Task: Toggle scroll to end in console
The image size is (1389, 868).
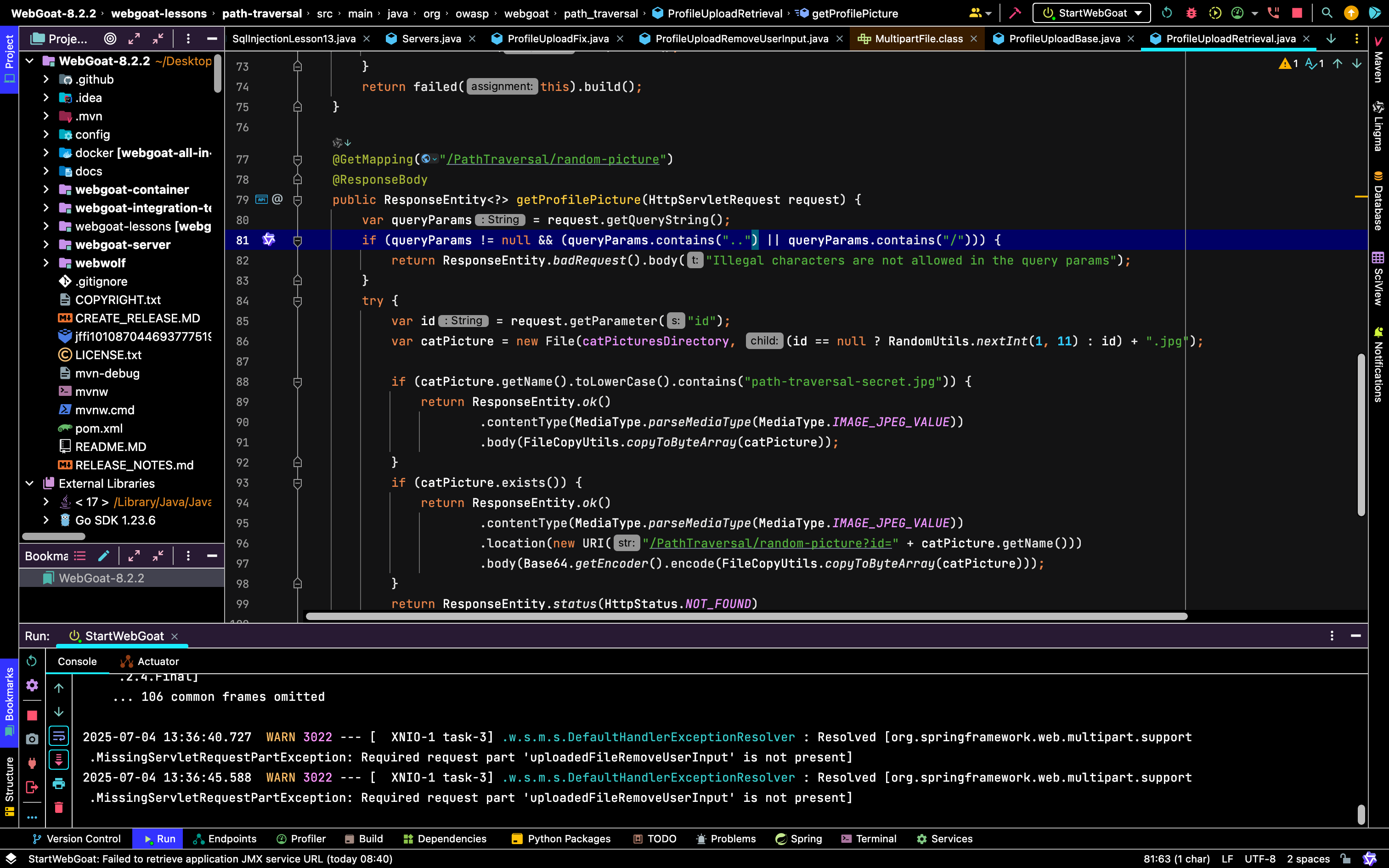Action: 58,760
